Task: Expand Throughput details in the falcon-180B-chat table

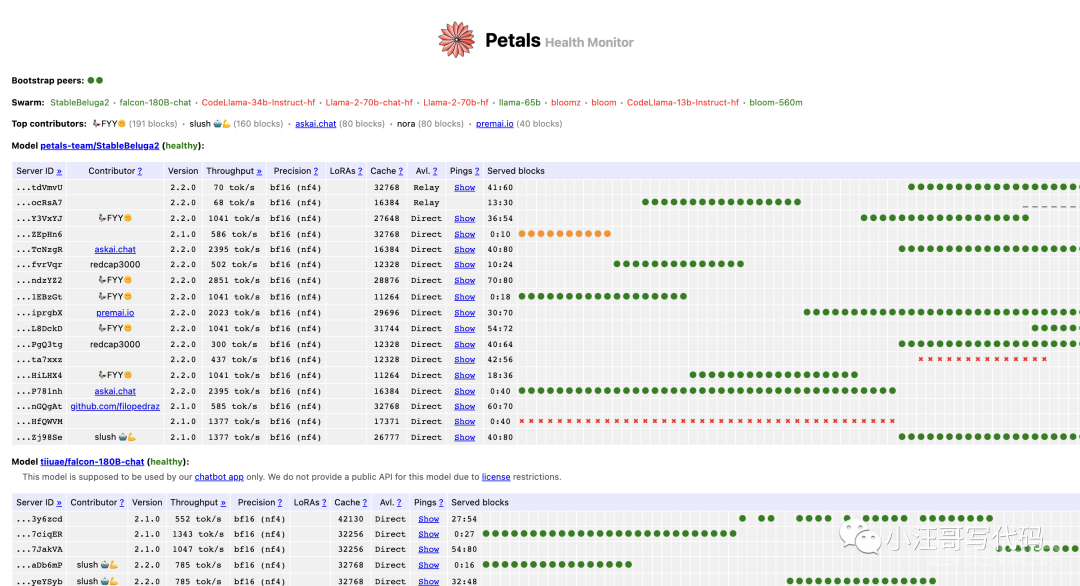Action: pos(223,503)
